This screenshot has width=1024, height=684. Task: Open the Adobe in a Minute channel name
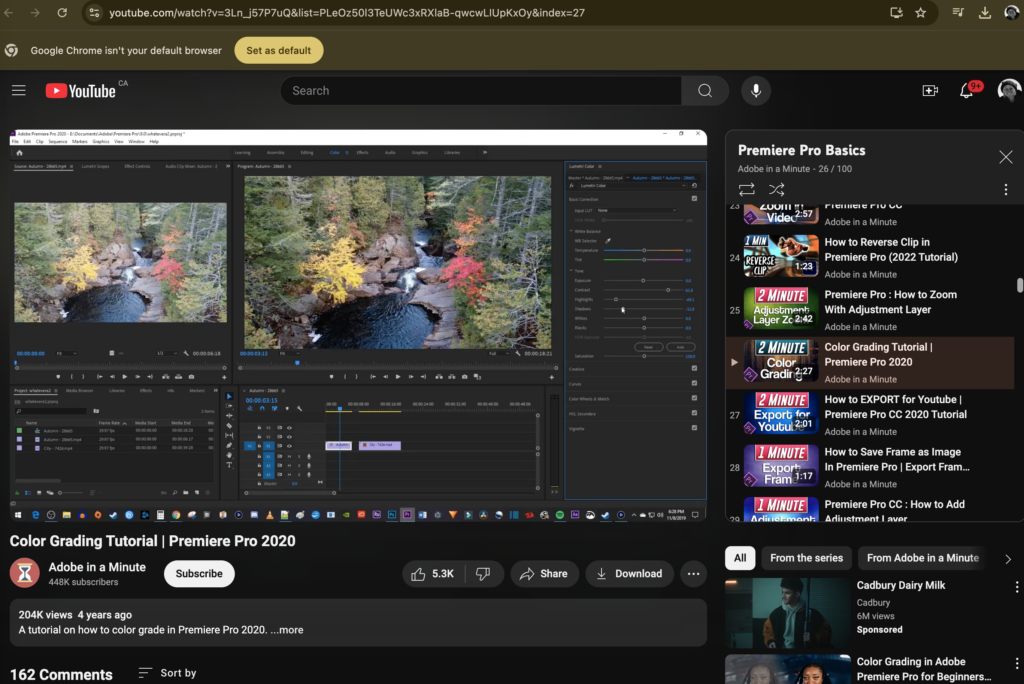point(97,567)
